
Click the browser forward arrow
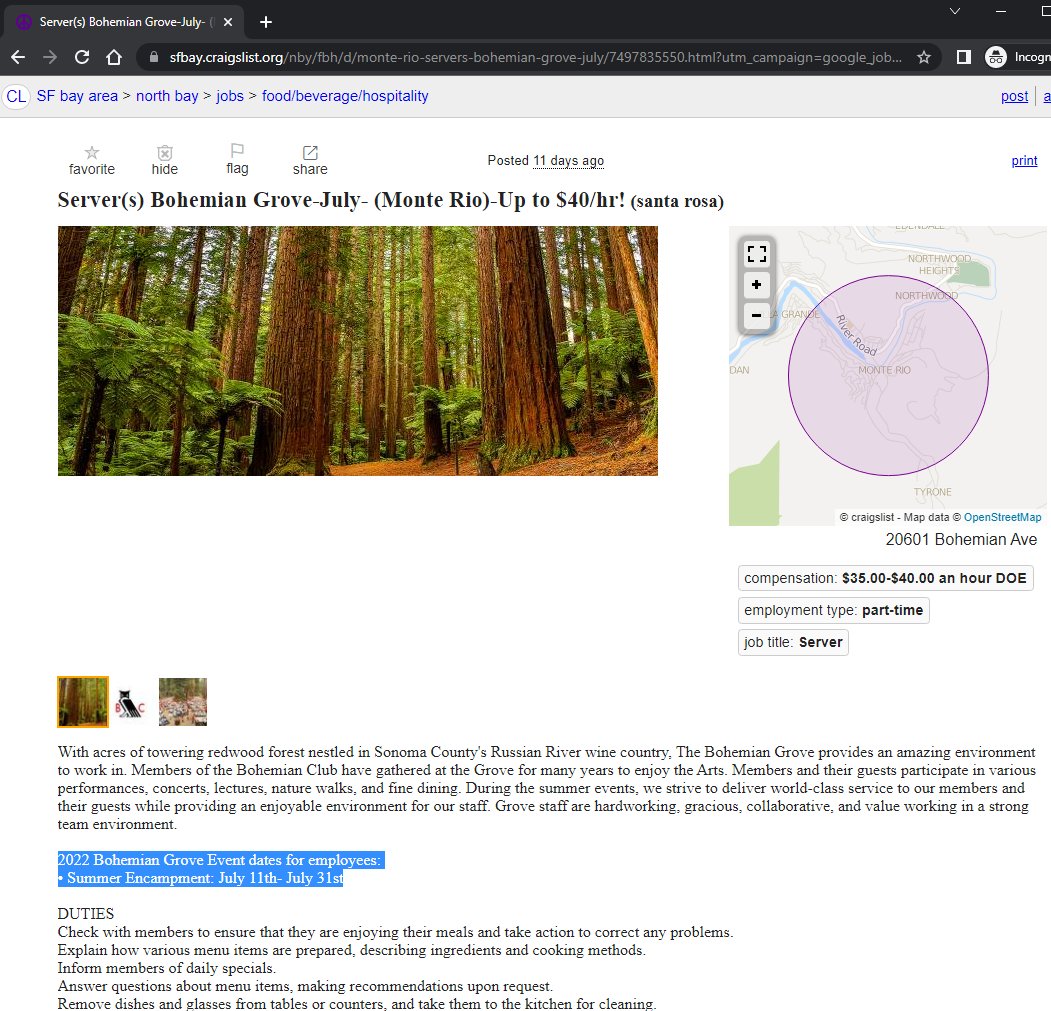(x=50, y=58)
